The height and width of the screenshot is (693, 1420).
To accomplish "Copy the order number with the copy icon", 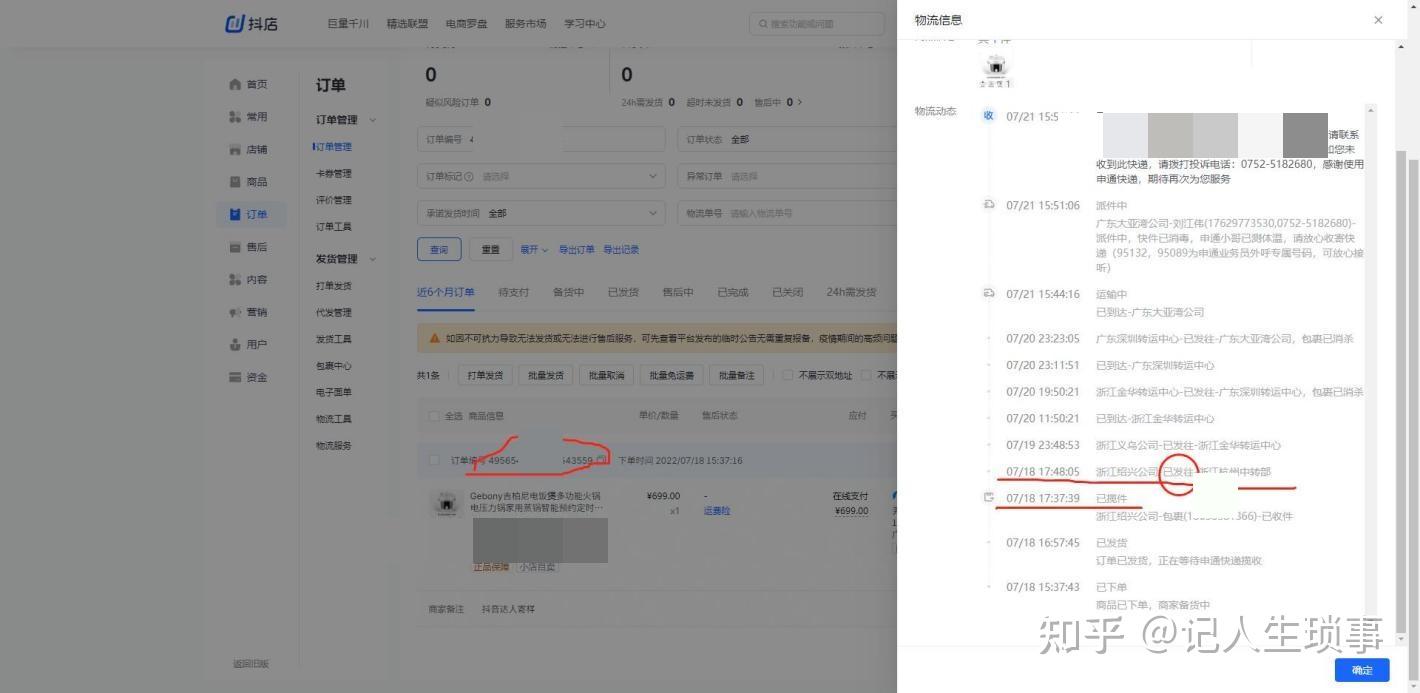I will [601, 460].
